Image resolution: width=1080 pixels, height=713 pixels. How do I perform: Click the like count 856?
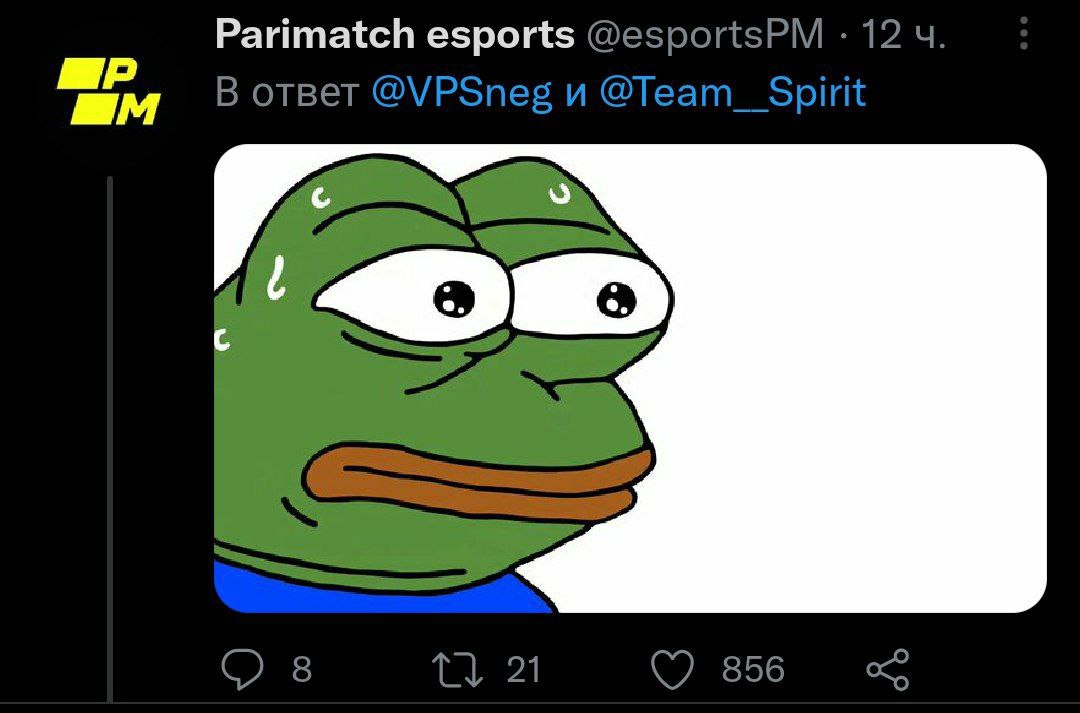tap(753, 670)
